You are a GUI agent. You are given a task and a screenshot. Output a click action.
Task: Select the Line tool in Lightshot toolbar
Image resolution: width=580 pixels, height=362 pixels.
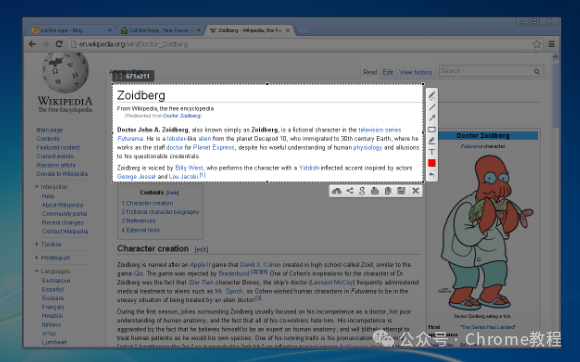coord(432,107)
